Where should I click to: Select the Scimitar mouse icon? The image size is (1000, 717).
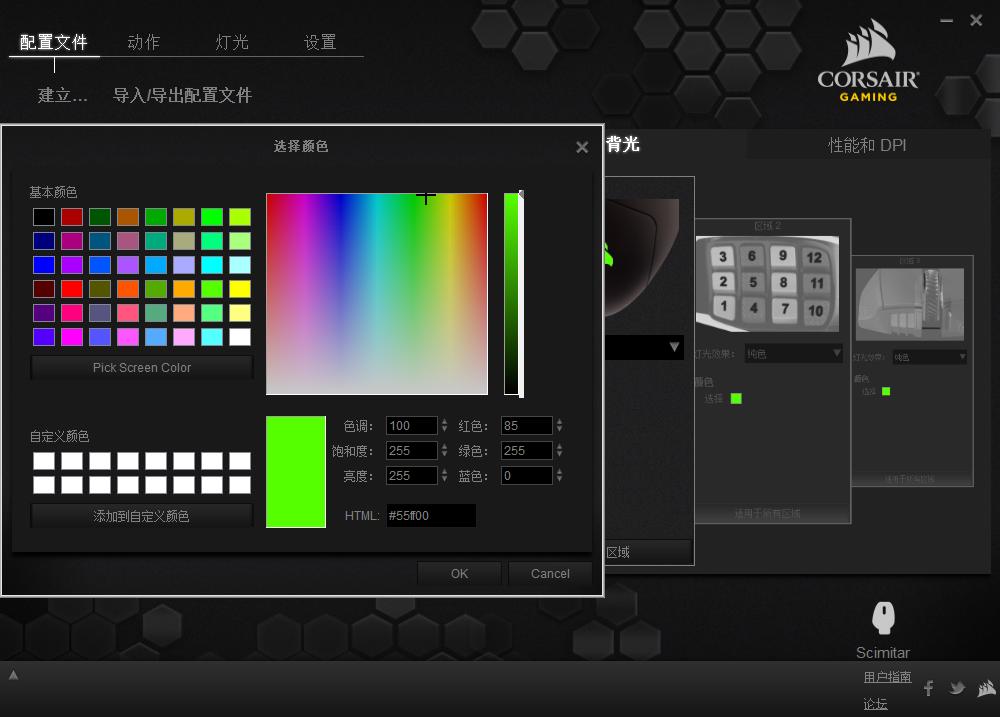(883, 618)
